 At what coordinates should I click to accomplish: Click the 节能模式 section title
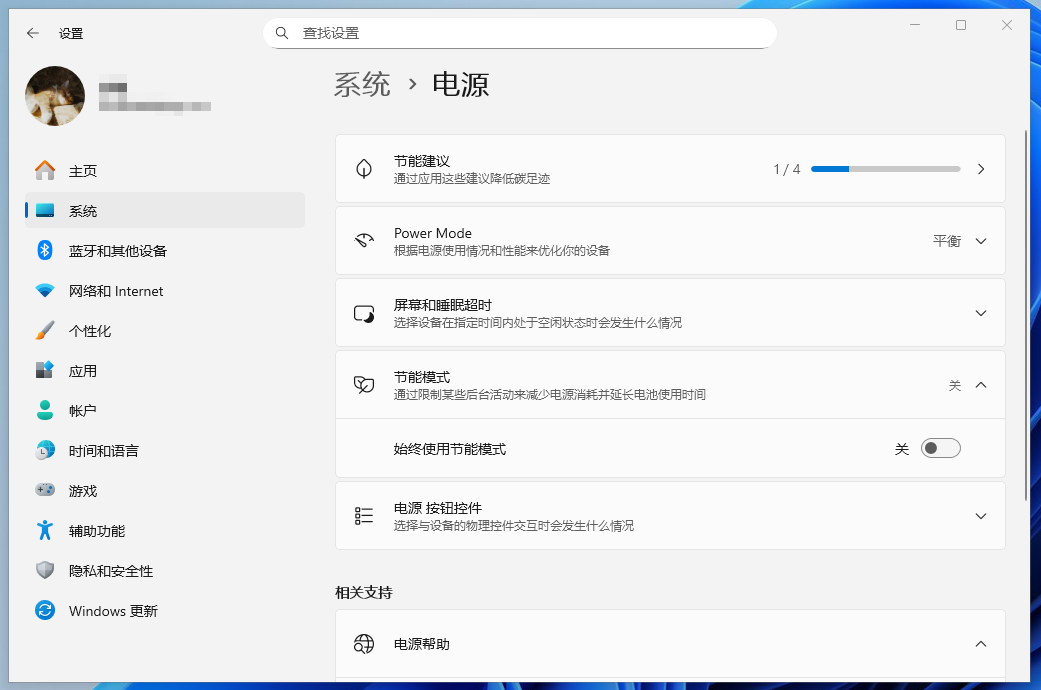422,377
